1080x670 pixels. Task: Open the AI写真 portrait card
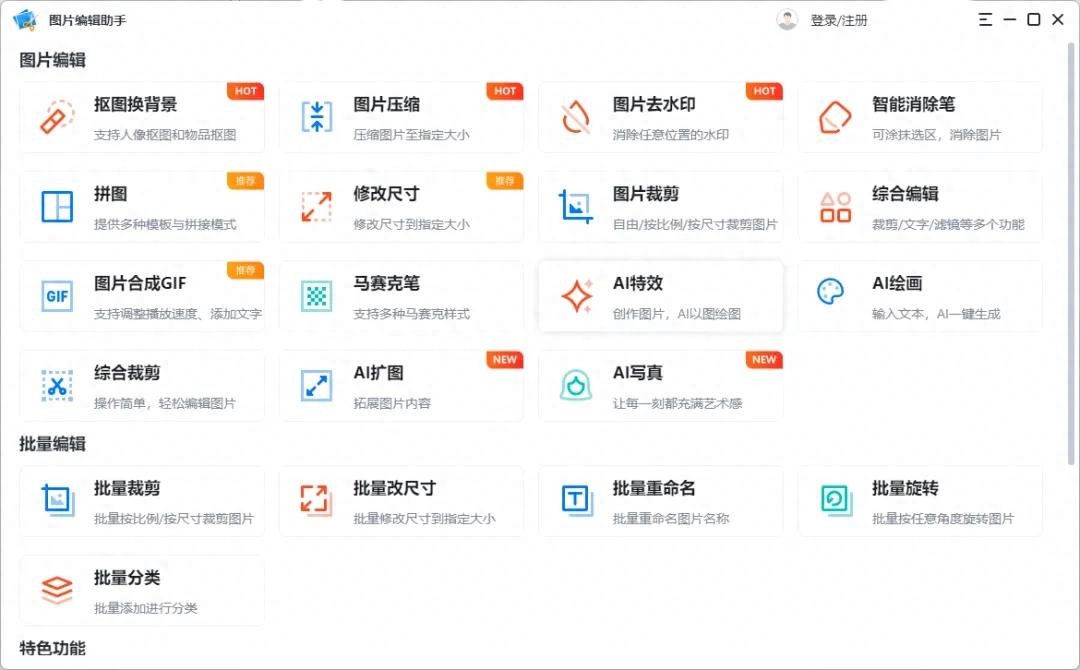660,386
